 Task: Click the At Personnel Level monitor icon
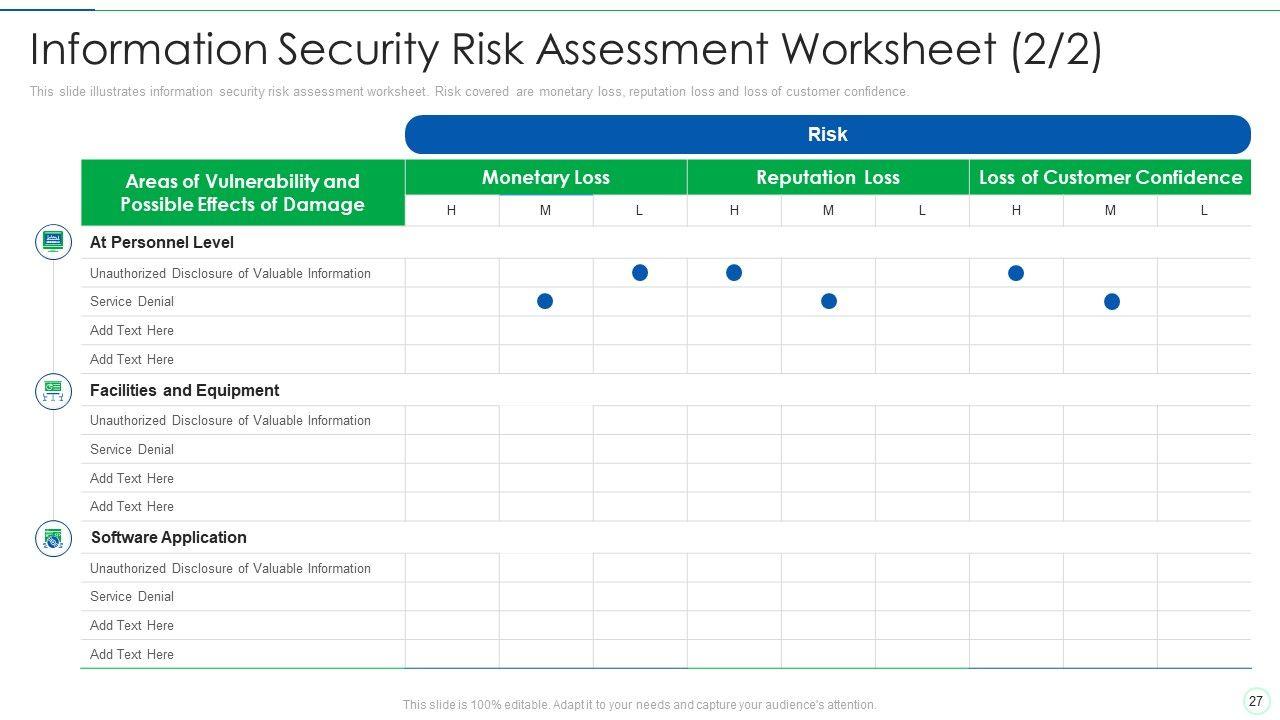[53, 242]
